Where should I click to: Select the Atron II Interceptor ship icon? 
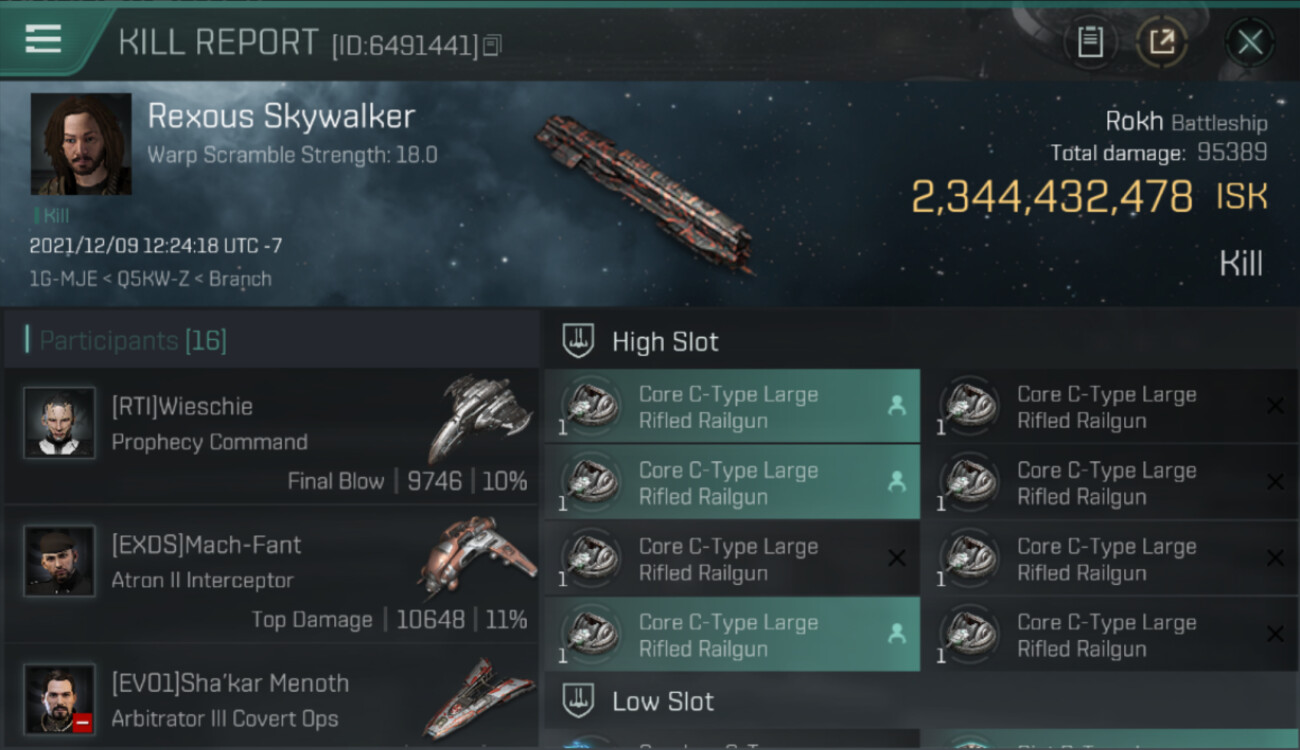[x=477, y=556]
